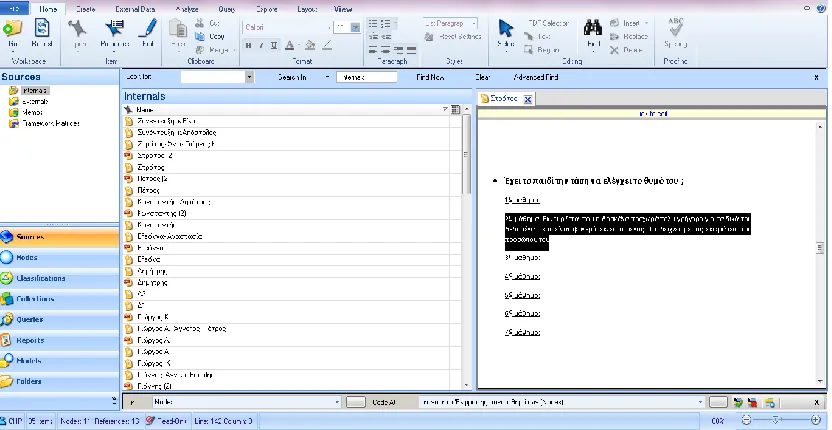
Task: Open the Search In dropdown
Action: point(327,78)
